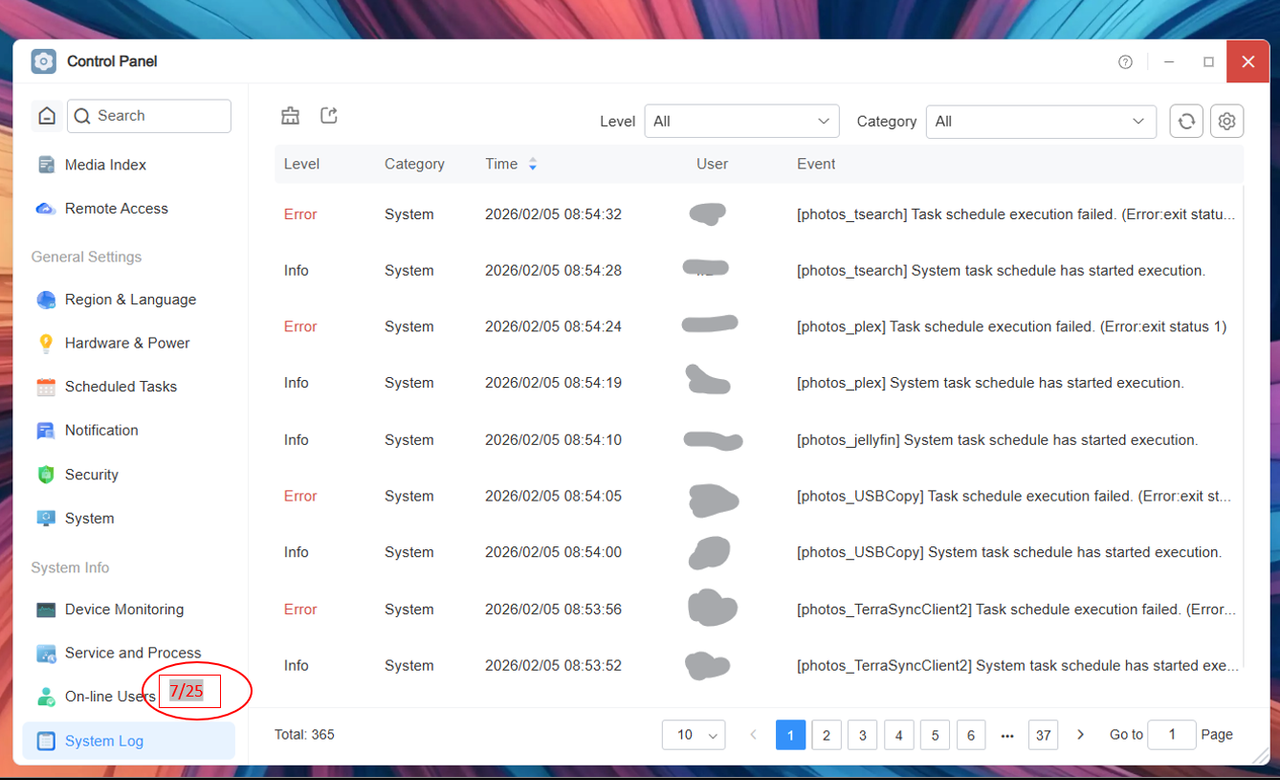Open the Category filter dropdown
This screenshot has height=780, width=1280.
pos(1041,121)
